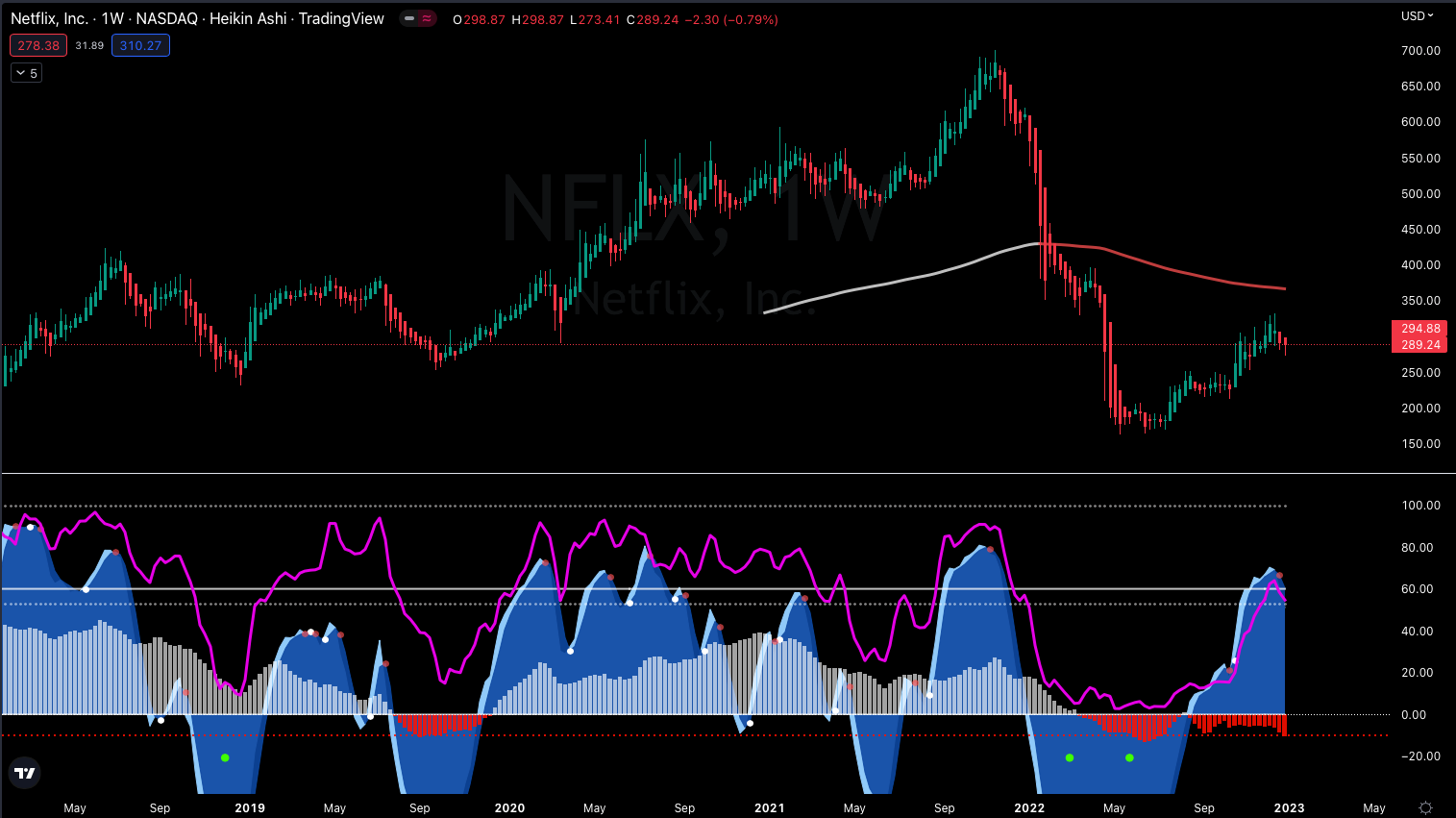This screenshot has width=1456, height=818.
Task: Click the change value −2.30 (−0.79%)
Action: 731,19
